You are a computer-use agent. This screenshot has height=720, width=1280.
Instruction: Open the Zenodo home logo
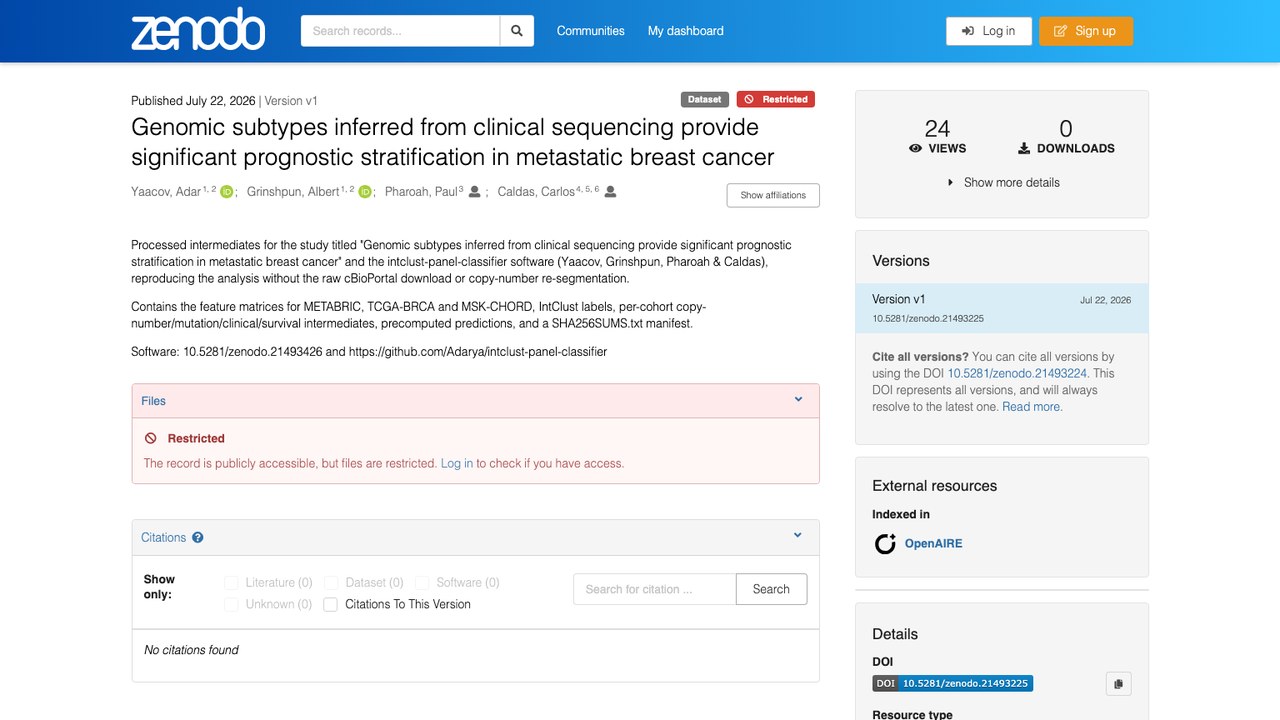tap(198, 31)
